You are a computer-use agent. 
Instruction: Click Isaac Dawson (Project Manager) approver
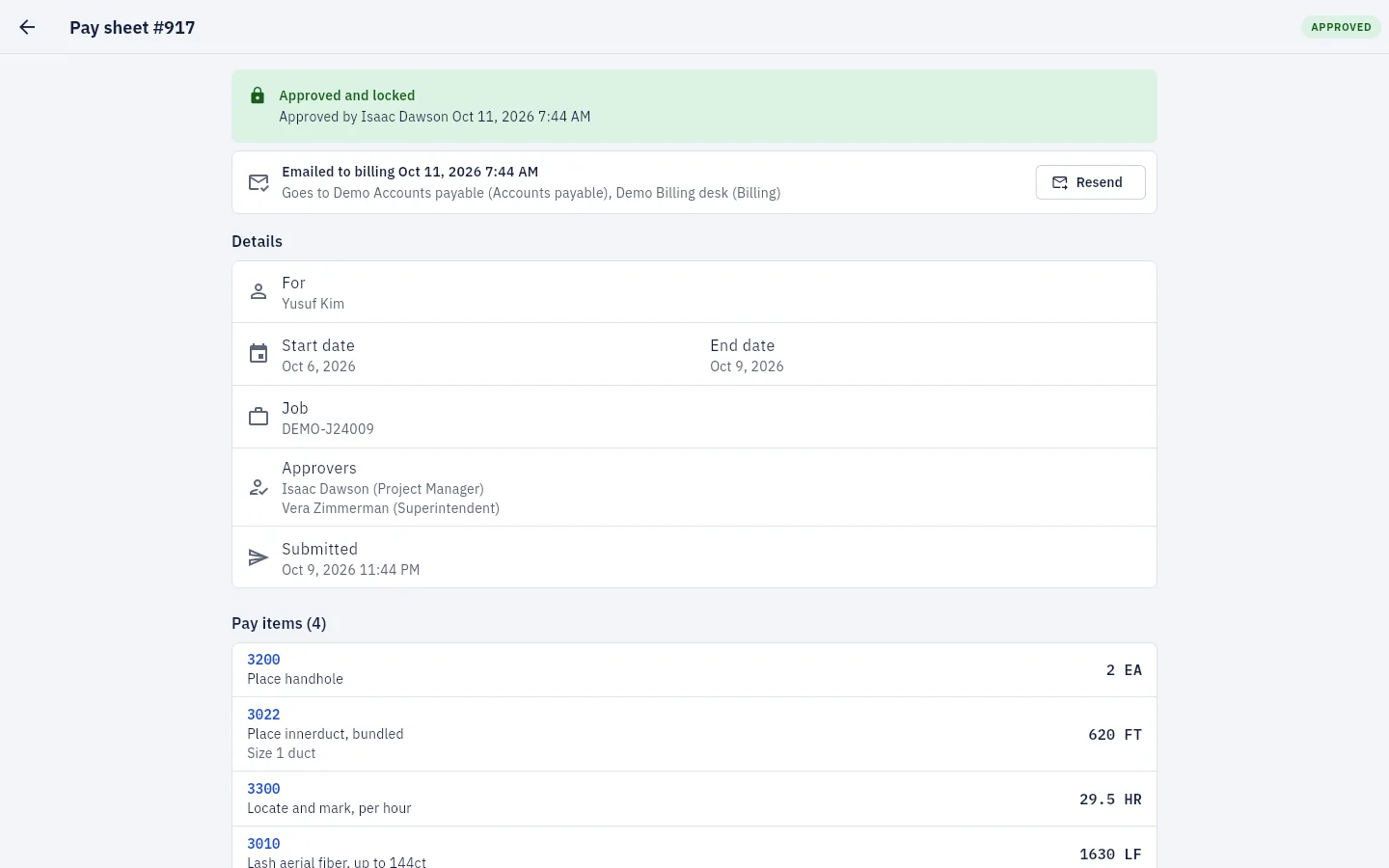tap(383, 489)
